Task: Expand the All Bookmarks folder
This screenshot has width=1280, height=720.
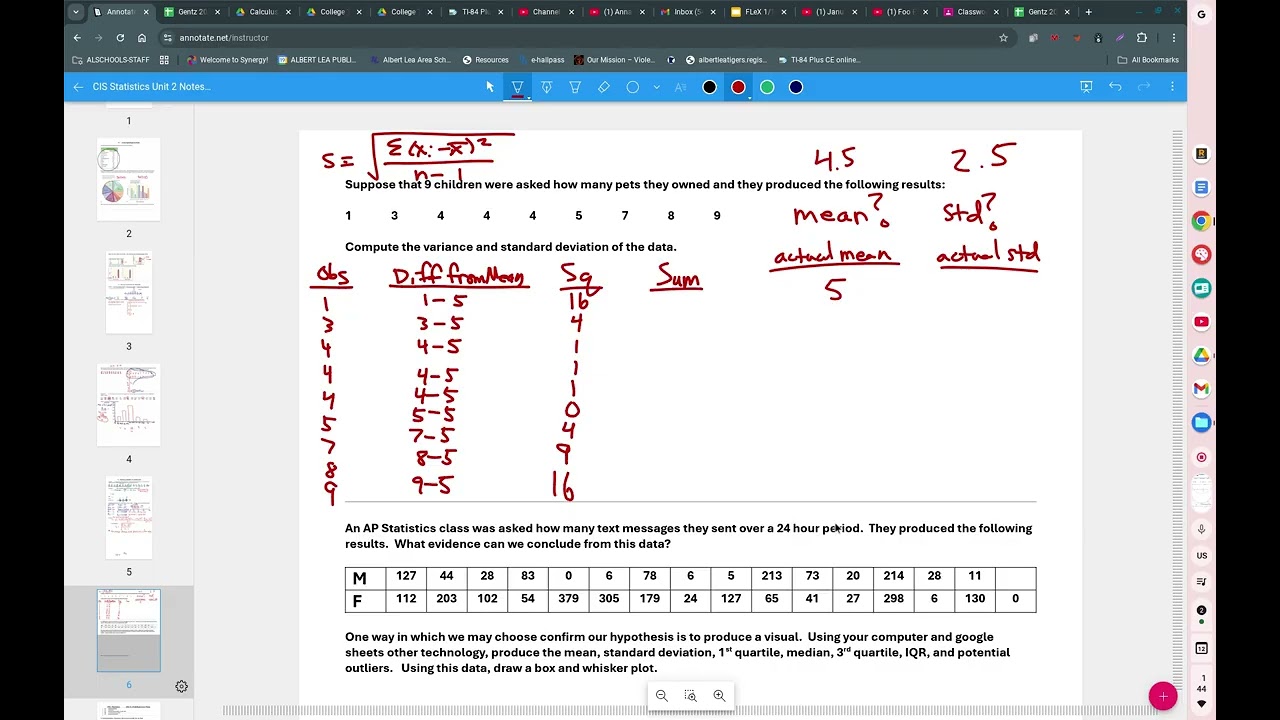Action: click(x=1148, y=60)
